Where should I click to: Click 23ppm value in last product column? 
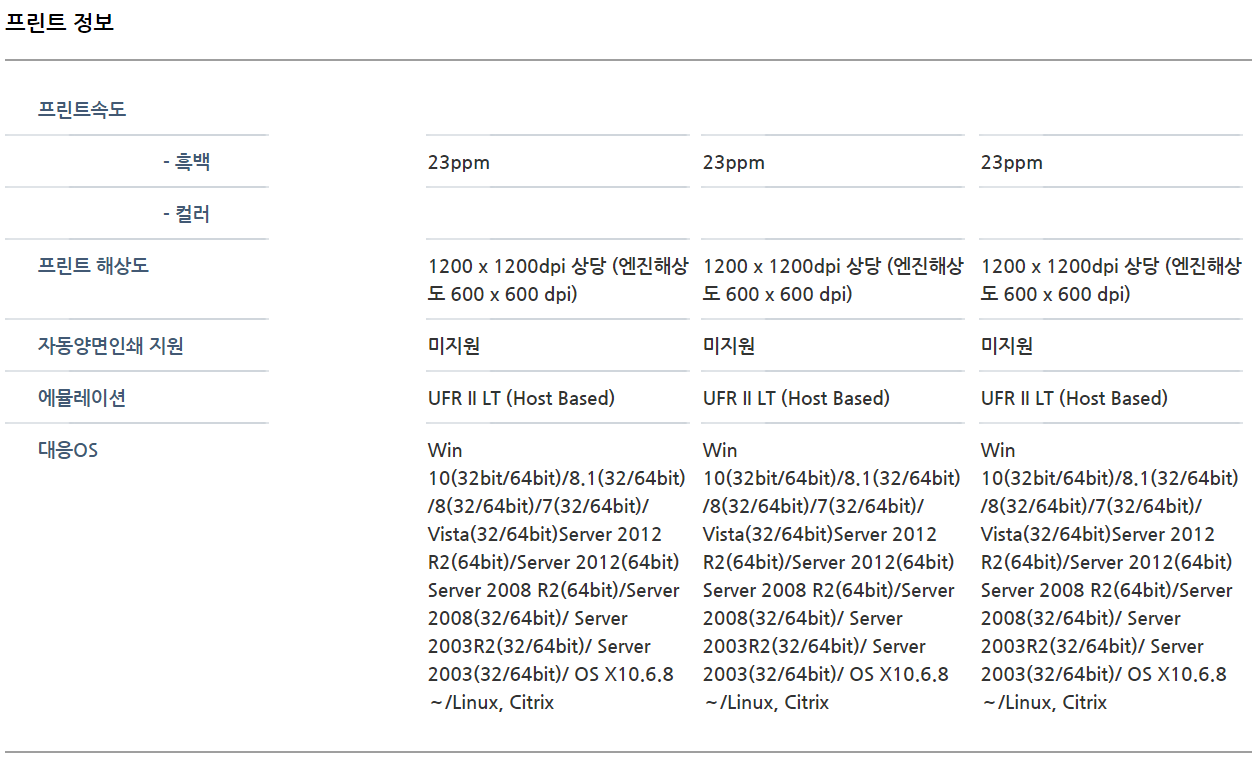coord(1011,162)
